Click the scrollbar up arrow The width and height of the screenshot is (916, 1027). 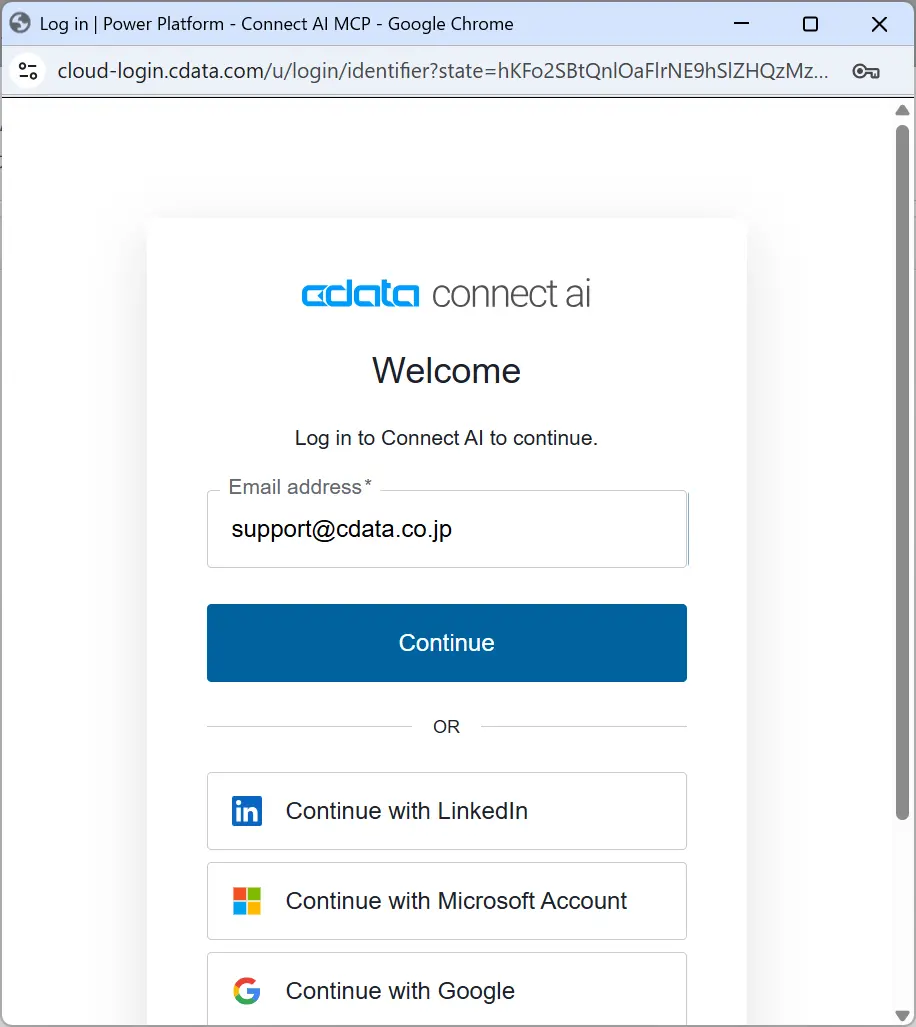[902, 110]
